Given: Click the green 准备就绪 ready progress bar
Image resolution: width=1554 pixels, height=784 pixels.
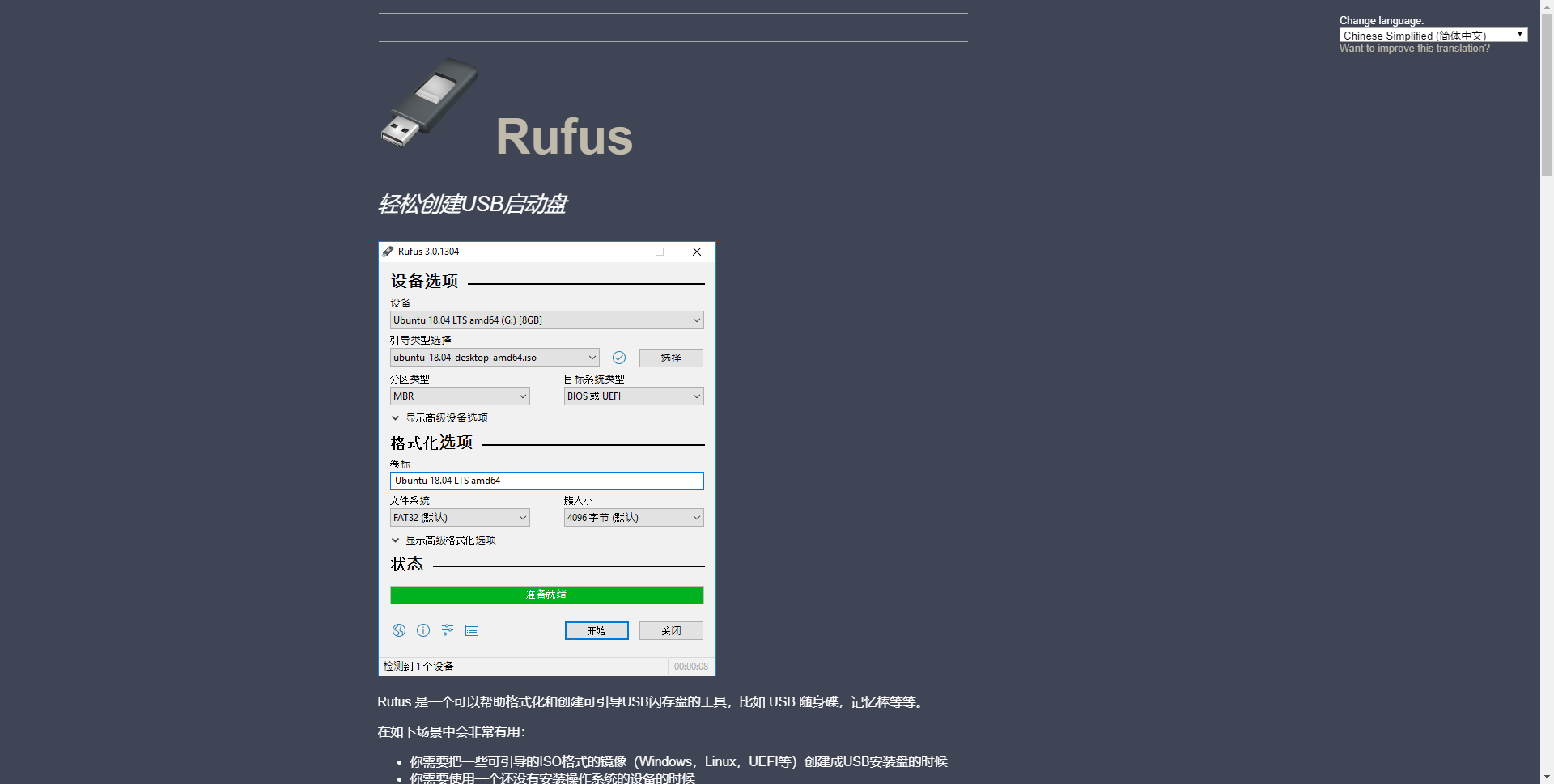Looking at the screenshot, I should click(546, 595).
